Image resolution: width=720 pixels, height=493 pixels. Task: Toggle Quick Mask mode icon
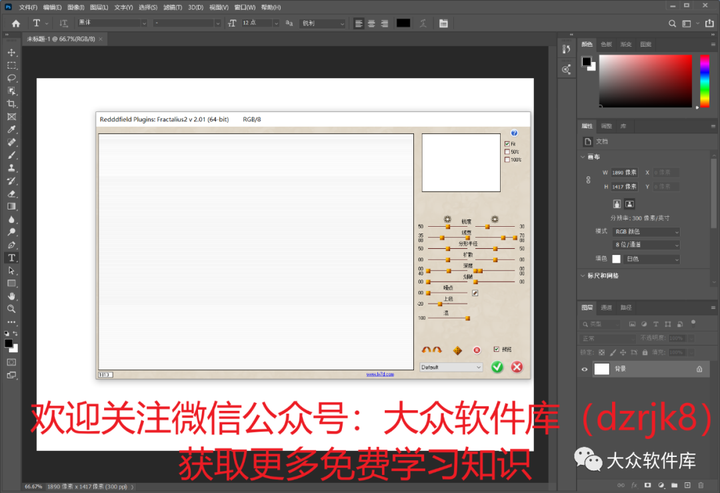coord(11,362)
